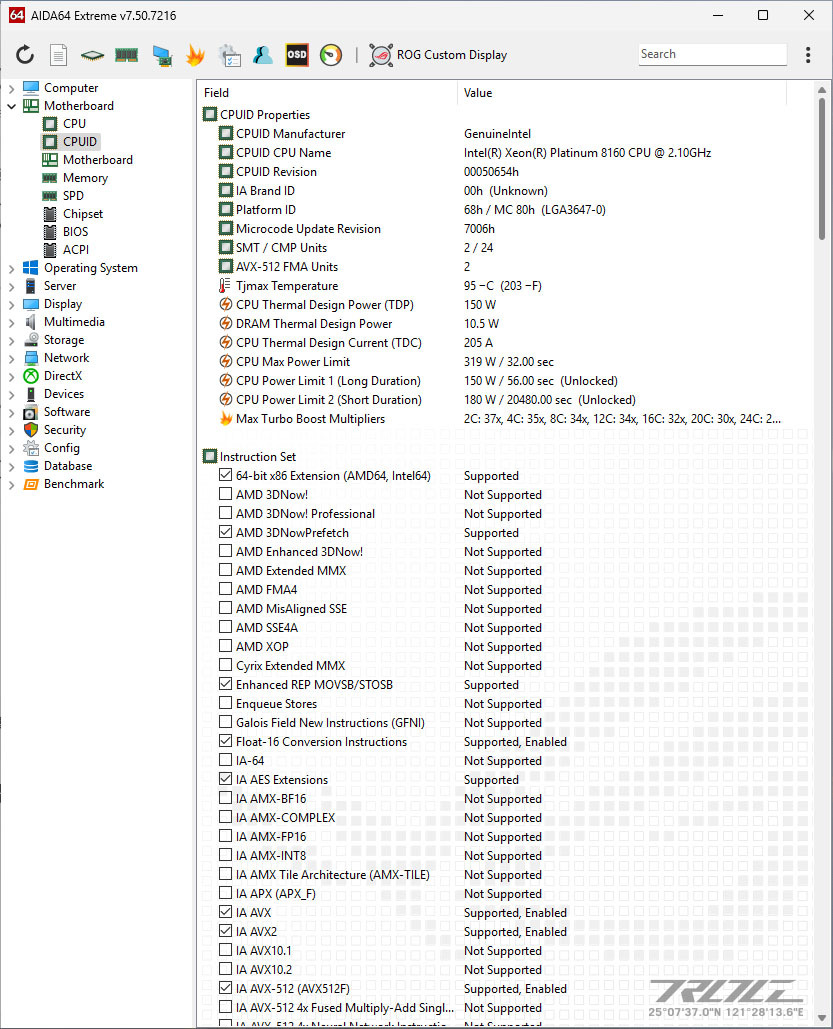The image size is (833, 1029).
Task: Click the scrollbar down arrow
Action: click(x=821, y=1018)
